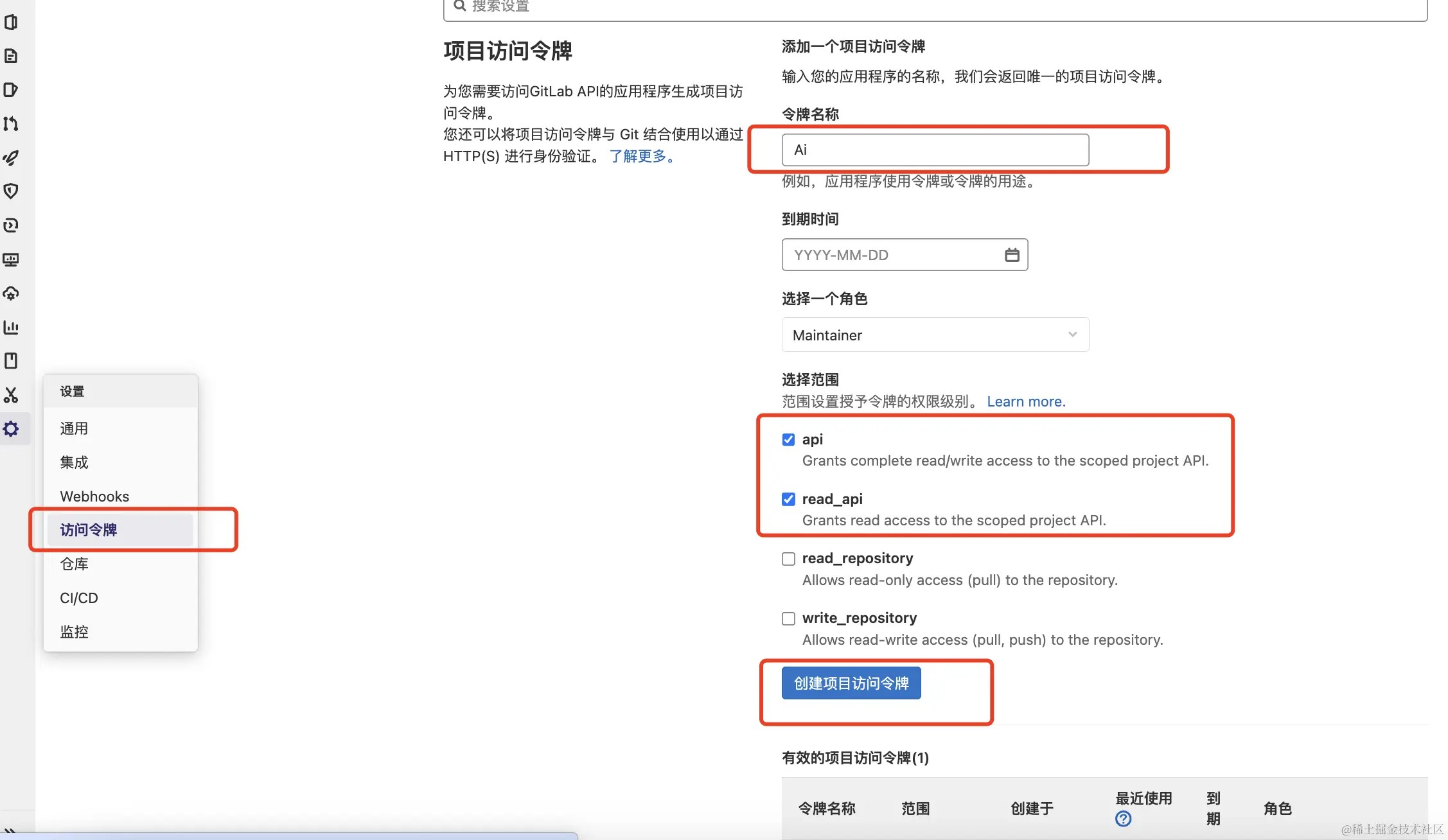Enable the read_repository scope
Screen dimensions: 1448x840
788,558
